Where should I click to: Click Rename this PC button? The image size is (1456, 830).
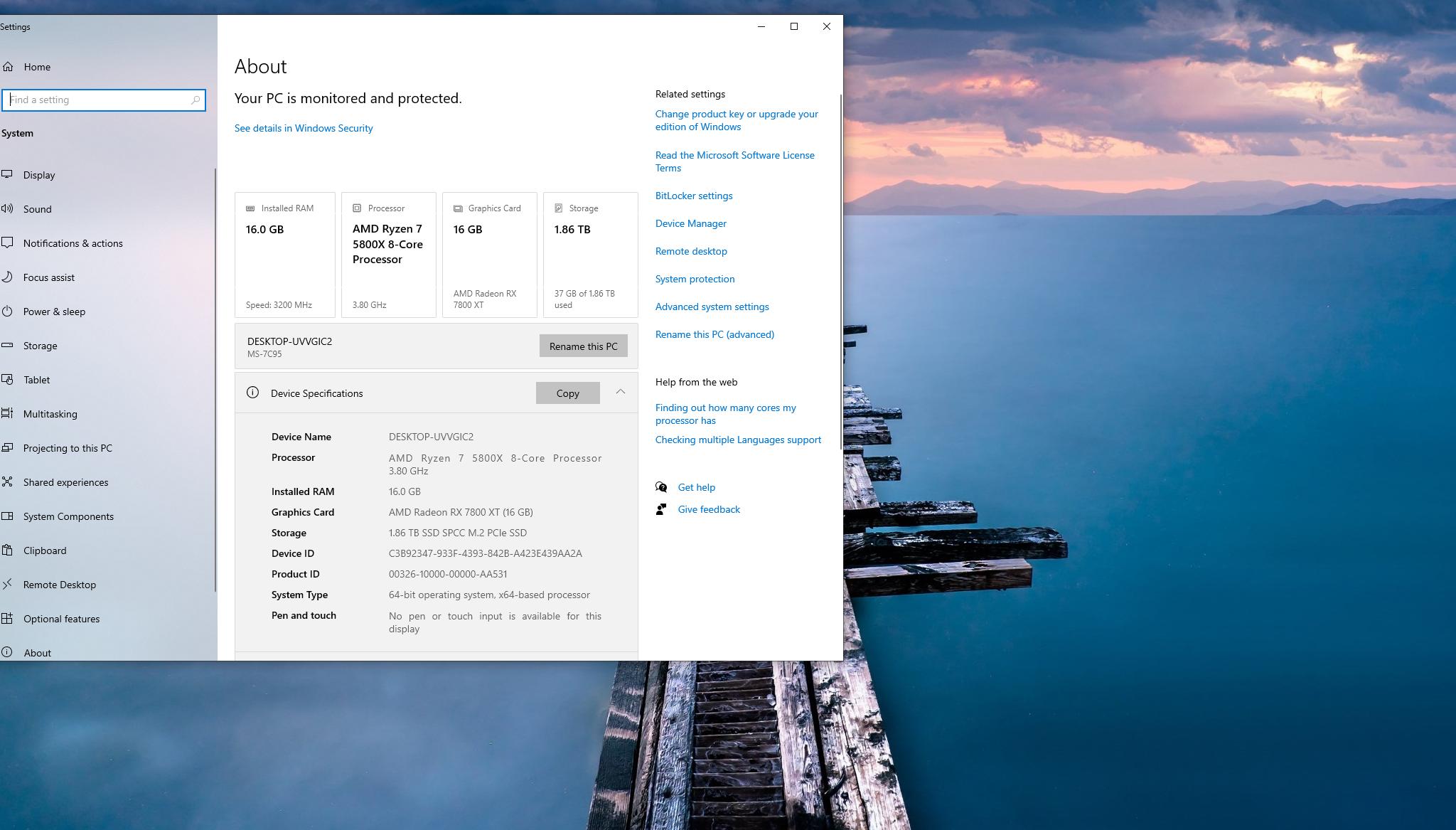coord(584,346)
